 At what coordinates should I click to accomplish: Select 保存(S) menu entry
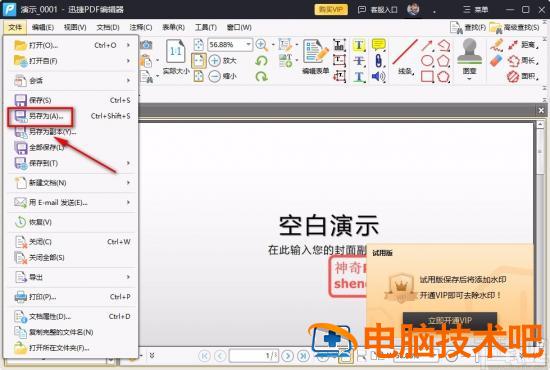(70, 100)
